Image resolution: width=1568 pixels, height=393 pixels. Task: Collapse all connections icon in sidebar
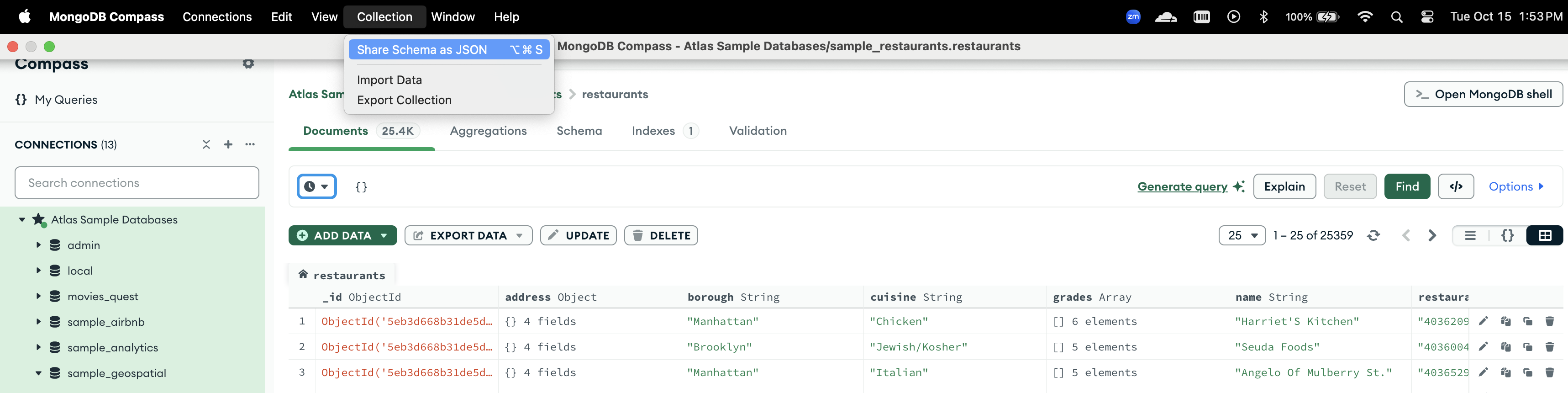pos(206,144)
